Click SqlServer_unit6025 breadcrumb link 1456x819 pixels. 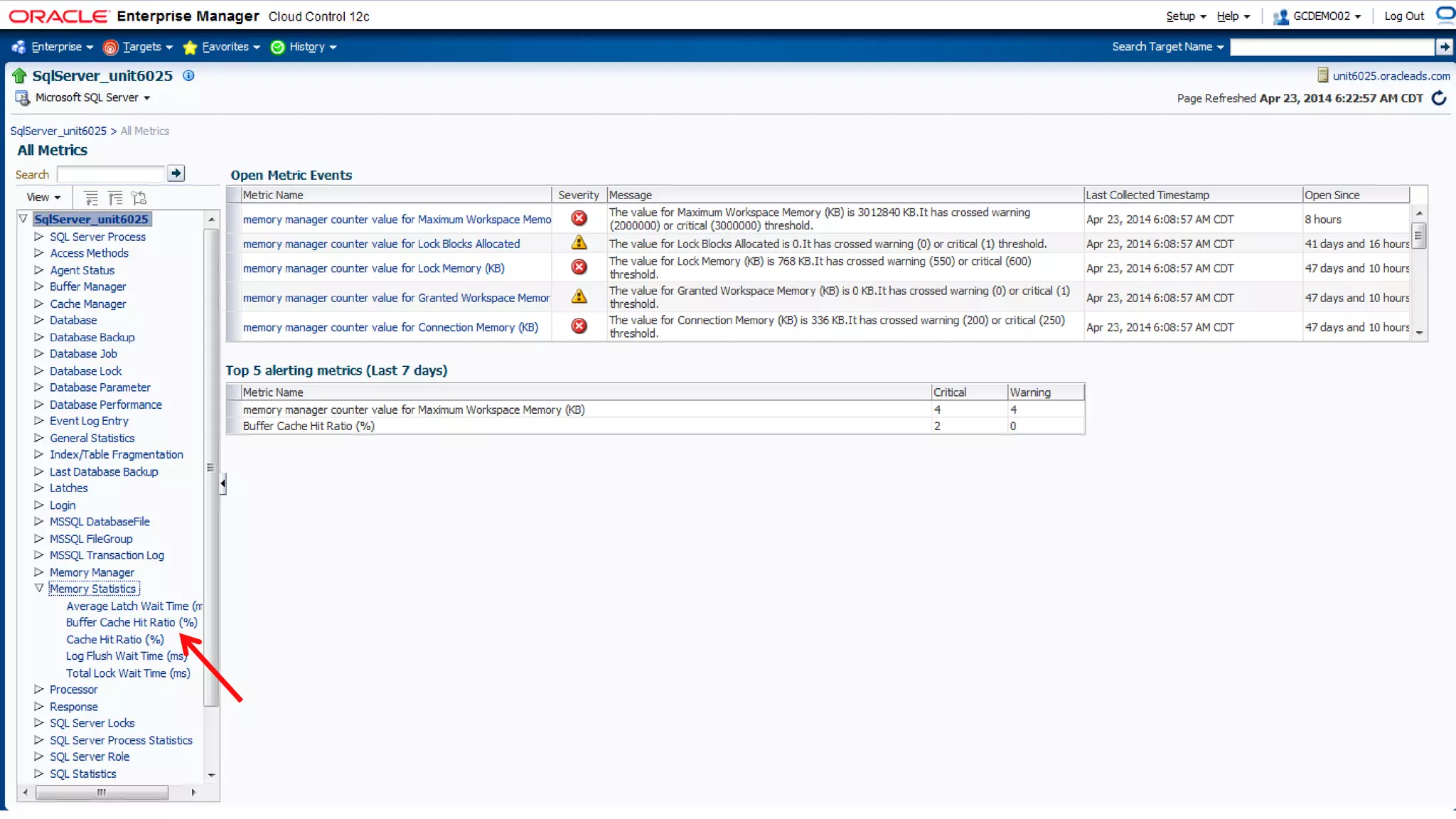tap(58, 131)
